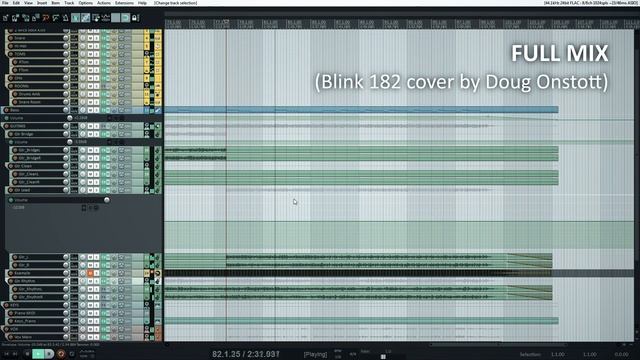The width and height of the screenshot is (640, 360).
Task: Open the Options menu
Action: pyautogui.click(x=85, y=3)
